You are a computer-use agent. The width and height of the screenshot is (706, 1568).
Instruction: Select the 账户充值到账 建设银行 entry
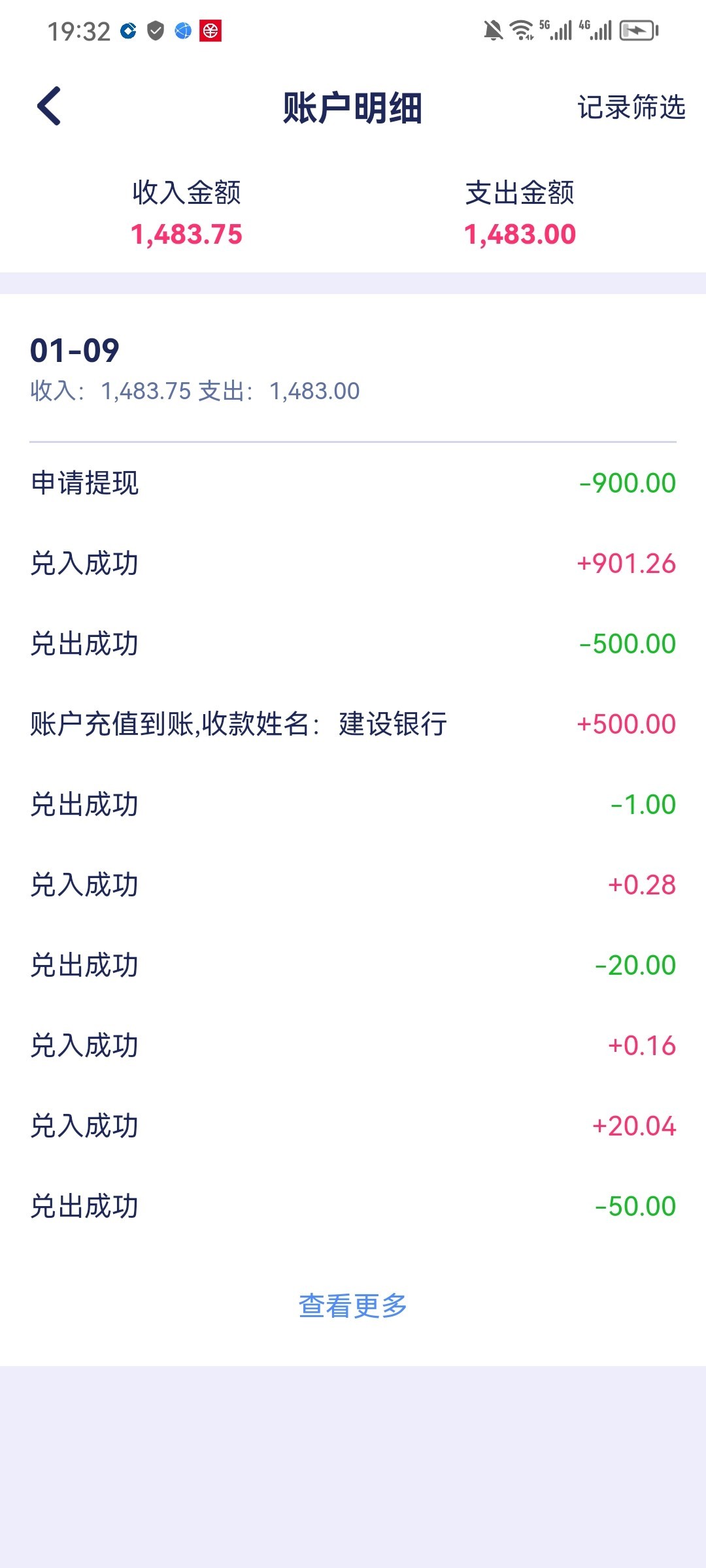tap(353, 725)
